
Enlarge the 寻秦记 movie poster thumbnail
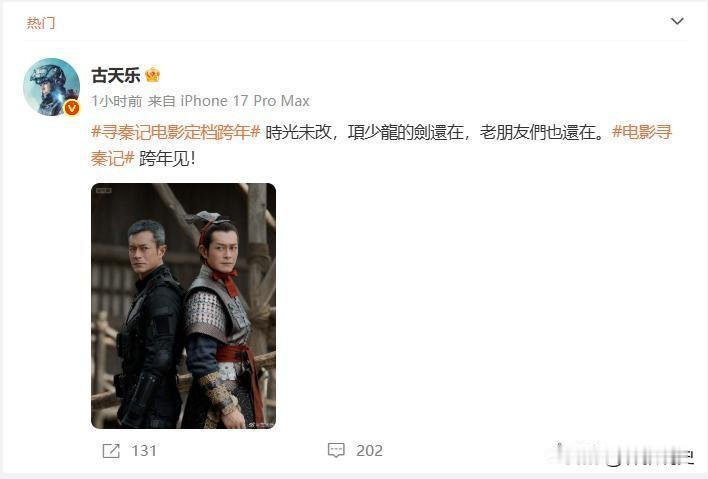click(x=183, y=306)
